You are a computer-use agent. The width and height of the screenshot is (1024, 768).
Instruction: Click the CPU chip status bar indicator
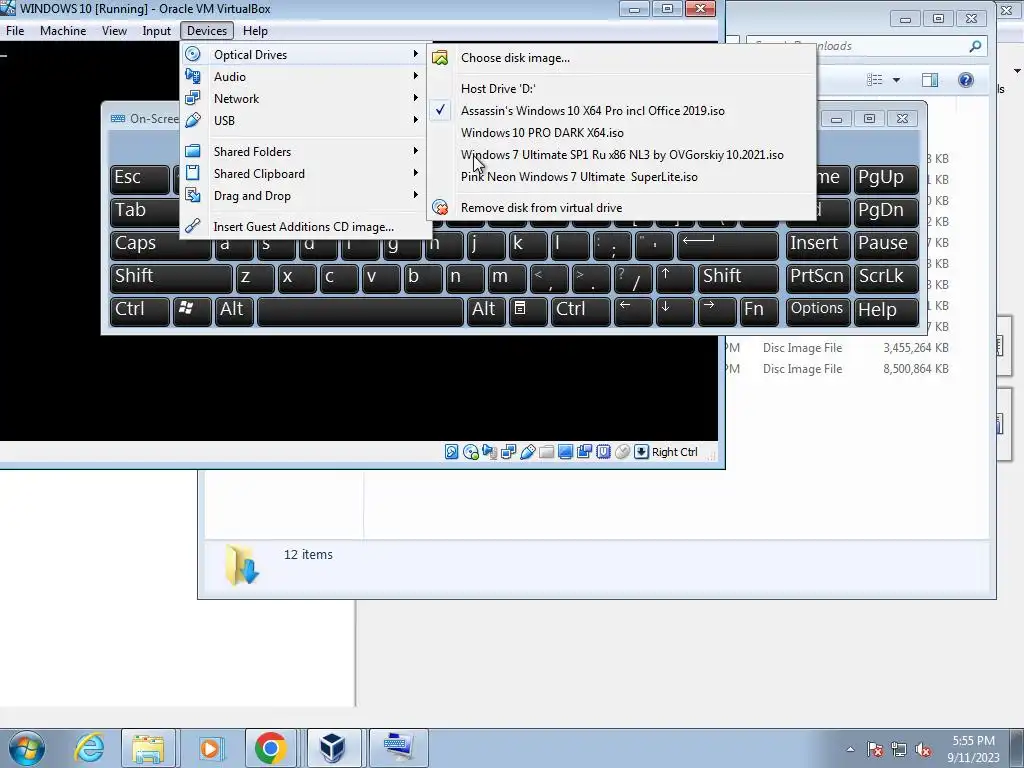[x=603, y=452]
